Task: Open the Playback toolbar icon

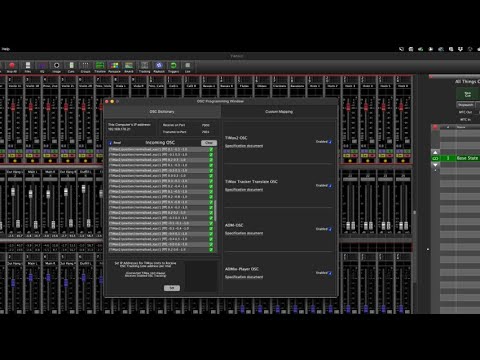Action: click(x=159, y=66)
